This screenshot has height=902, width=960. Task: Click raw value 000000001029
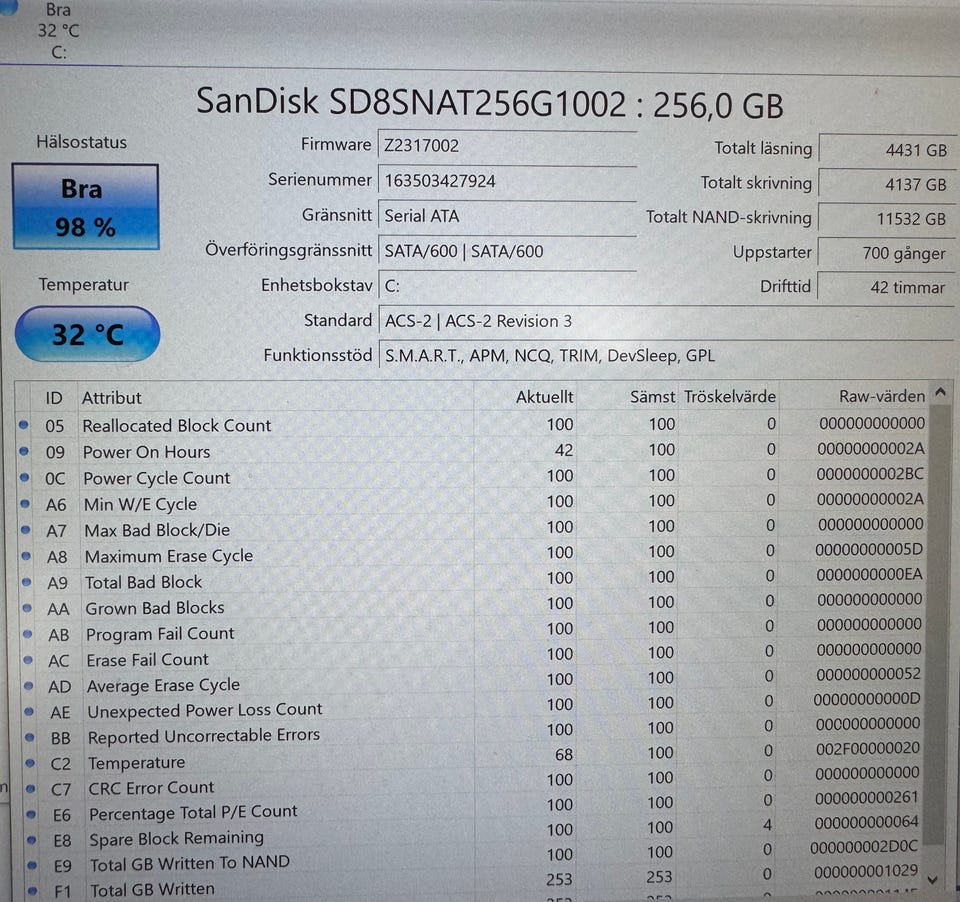tap(866, 871)
